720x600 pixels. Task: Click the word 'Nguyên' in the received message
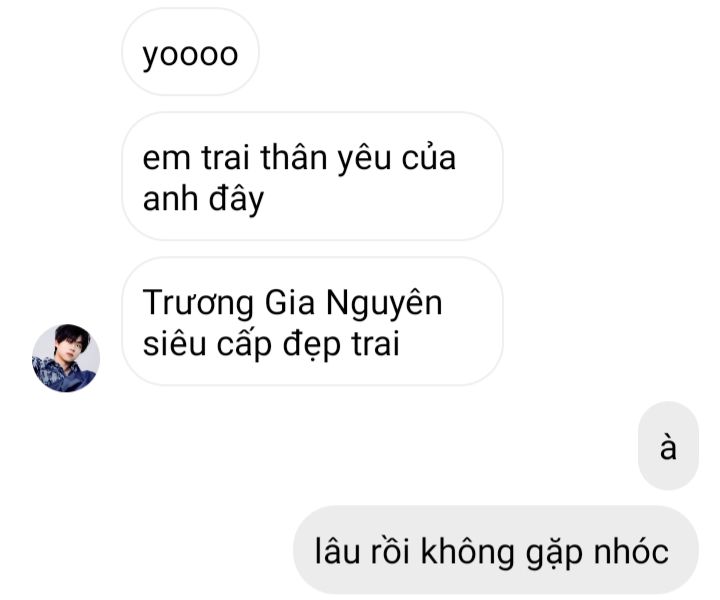pos(384,303)
